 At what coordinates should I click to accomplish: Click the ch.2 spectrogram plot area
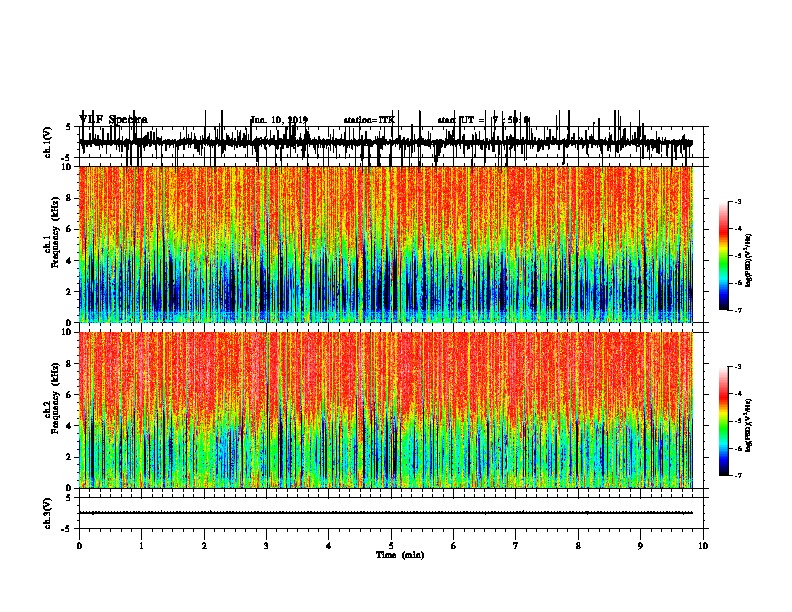[385, 410]
